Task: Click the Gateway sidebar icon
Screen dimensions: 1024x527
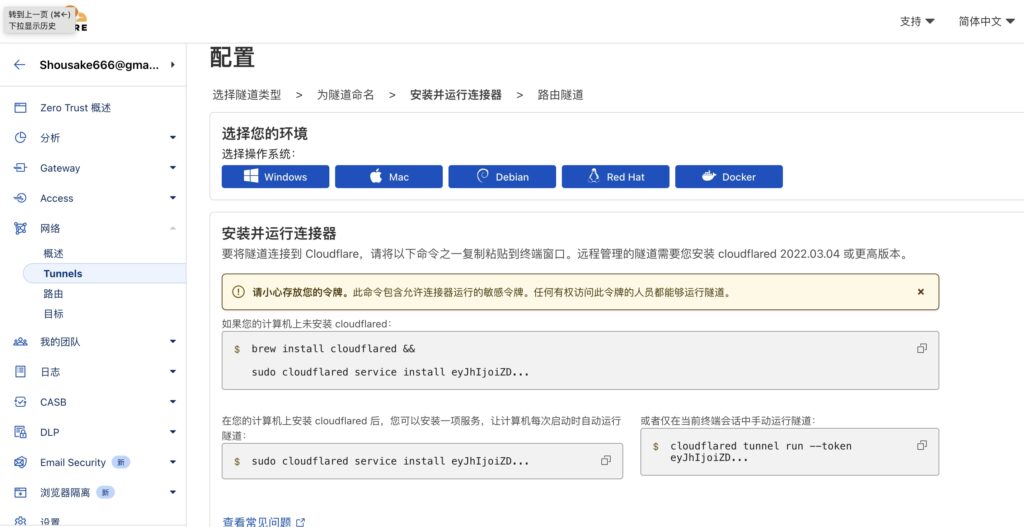Action: pyautogui.click(x=20, y=168)
